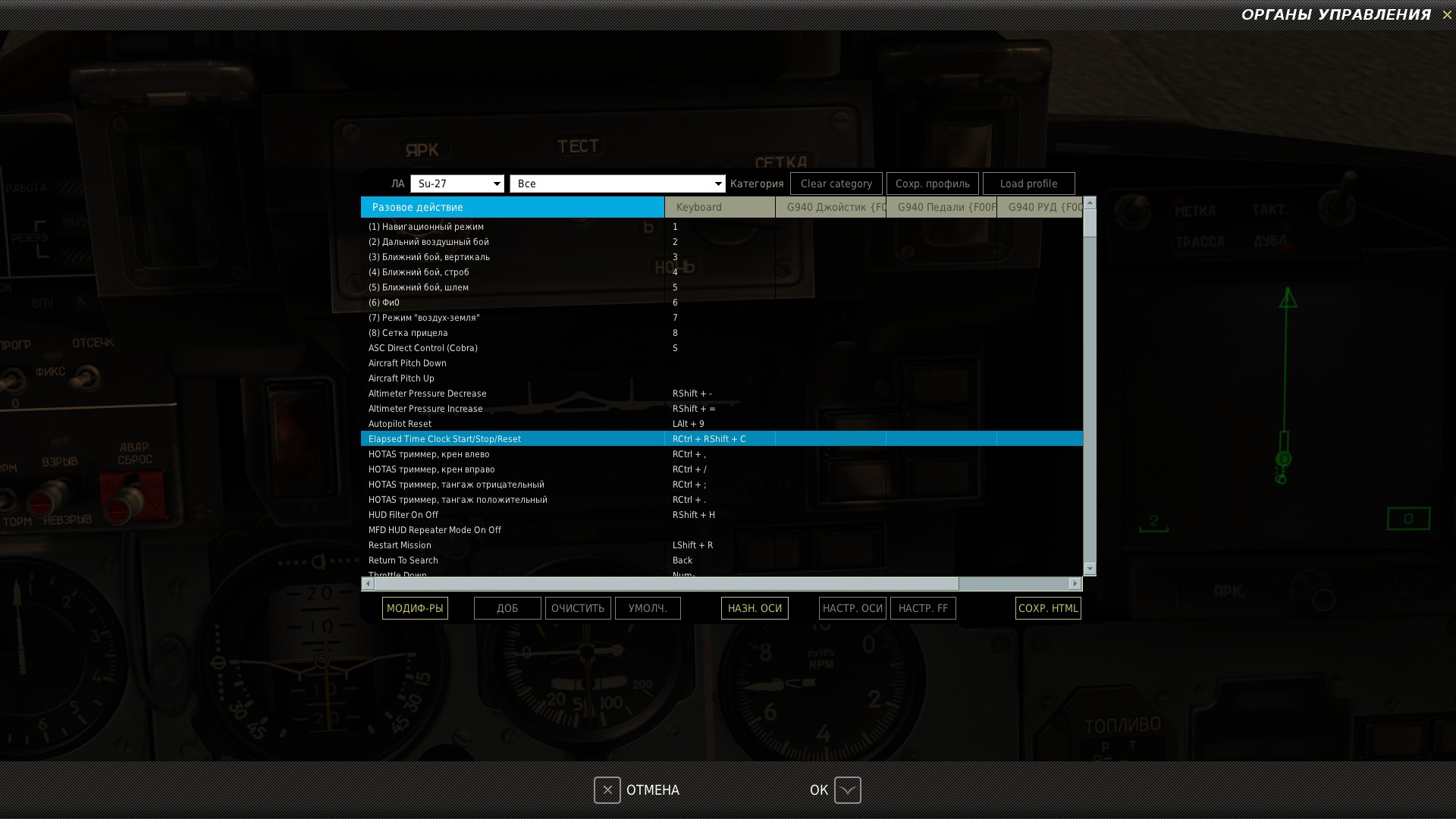The height and width of the screenshot is (819, 1456).
Task: Select row (2) Дальний воздушный бой
Action: [x=722, y=242]
